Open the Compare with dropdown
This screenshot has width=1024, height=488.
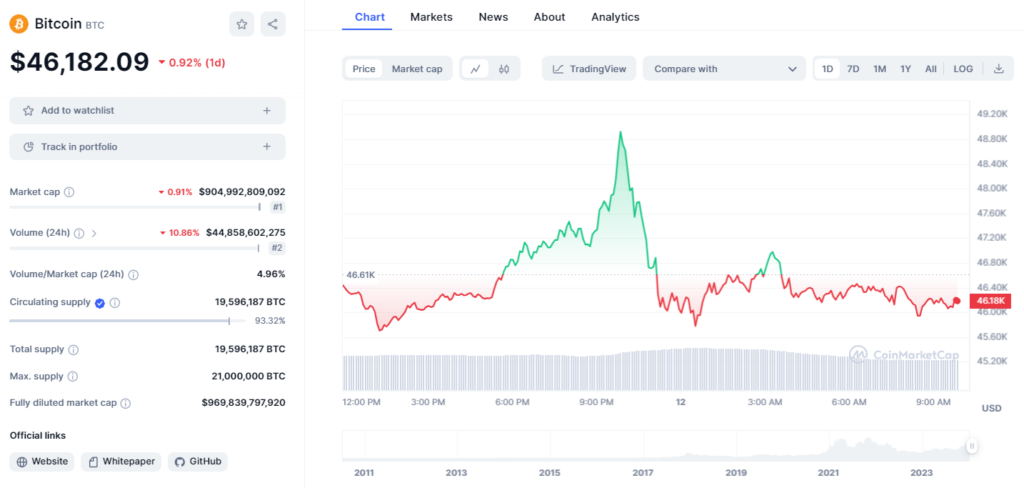click(724, 69)
